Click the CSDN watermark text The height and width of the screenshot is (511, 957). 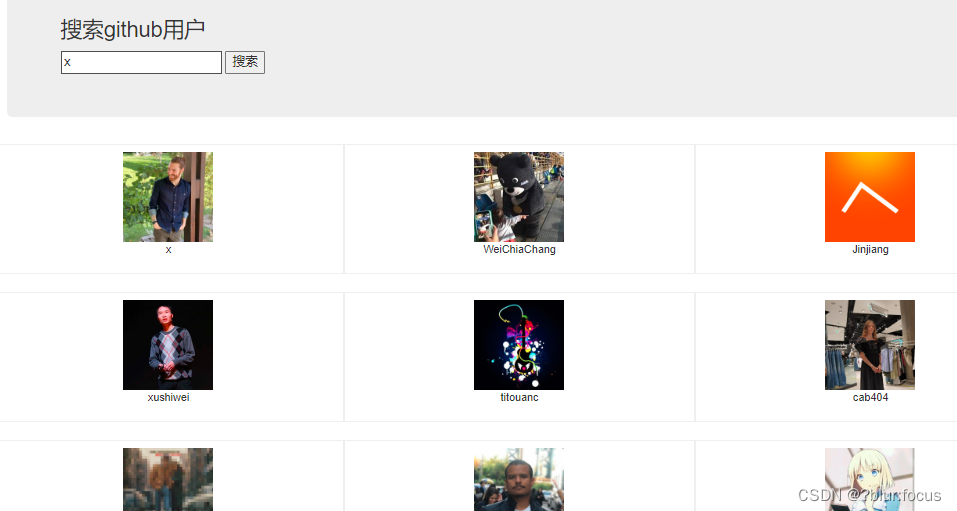point(869,495)
